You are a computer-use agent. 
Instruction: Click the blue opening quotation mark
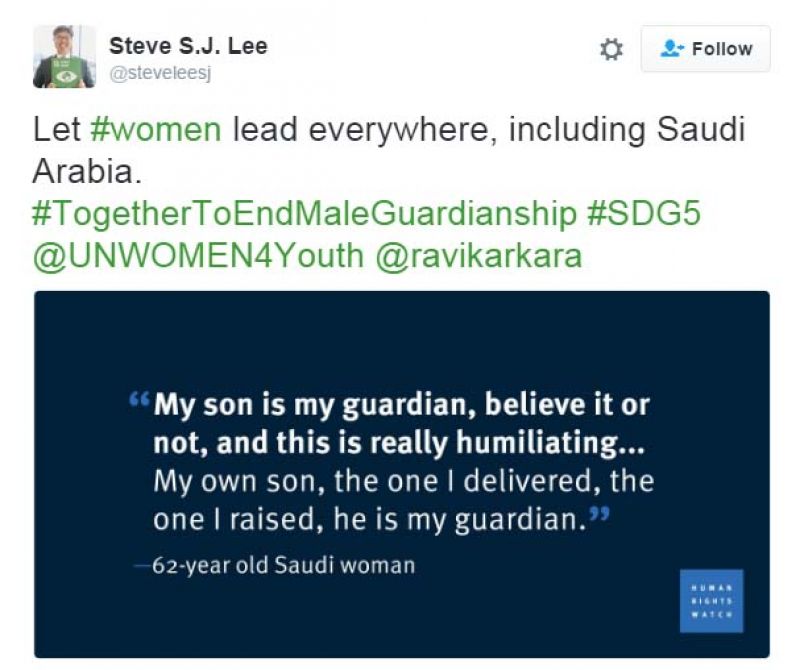(138, 398)
